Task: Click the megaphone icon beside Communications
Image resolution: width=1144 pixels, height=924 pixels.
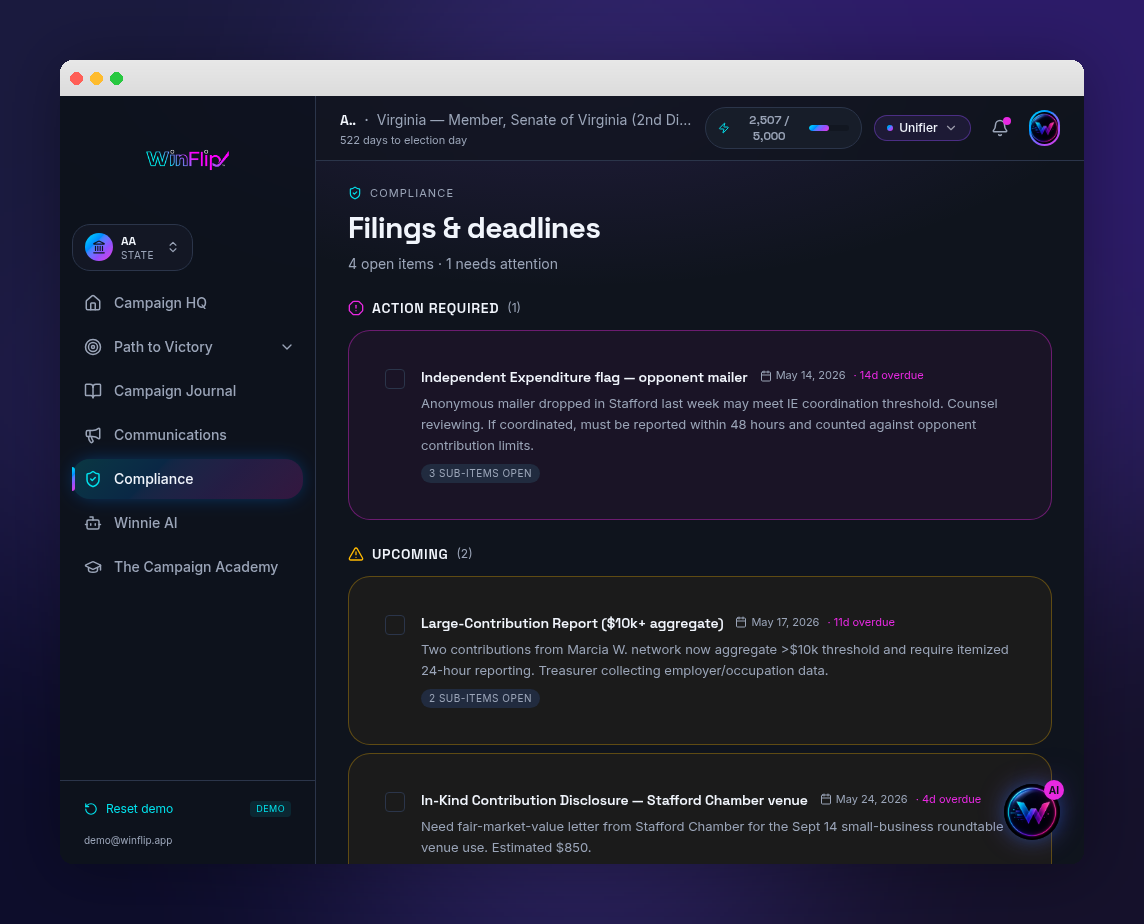Action: point(93,435)
